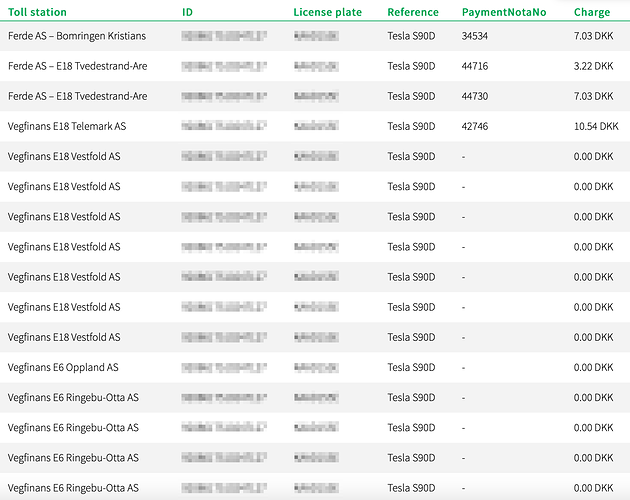Click the PaymentNotaNo dash in the E6 Oppland row
630x500 pixels.
[x=464, y=368]
